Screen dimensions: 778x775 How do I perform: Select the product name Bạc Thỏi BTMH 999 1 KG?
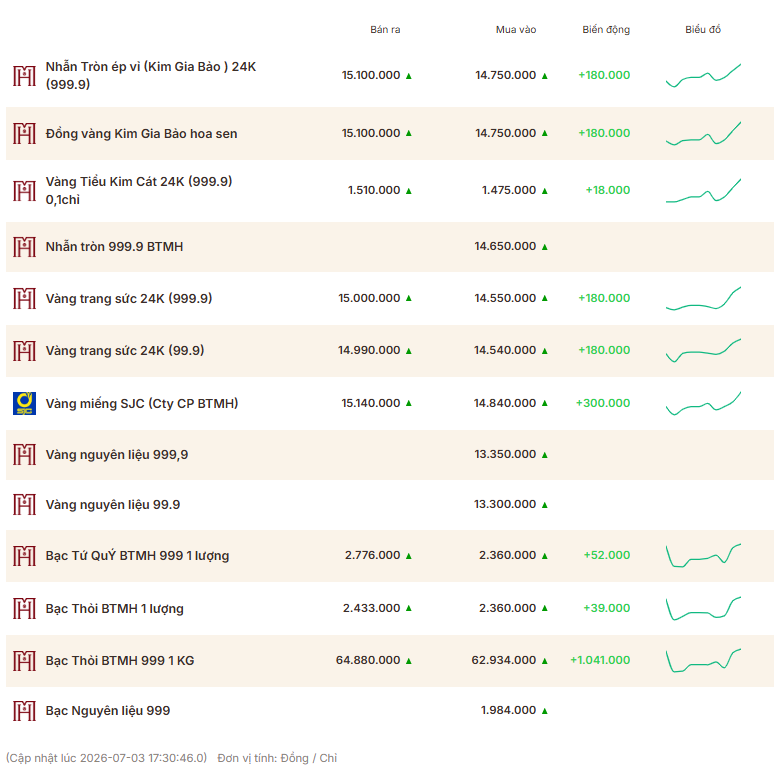point(120,660)
